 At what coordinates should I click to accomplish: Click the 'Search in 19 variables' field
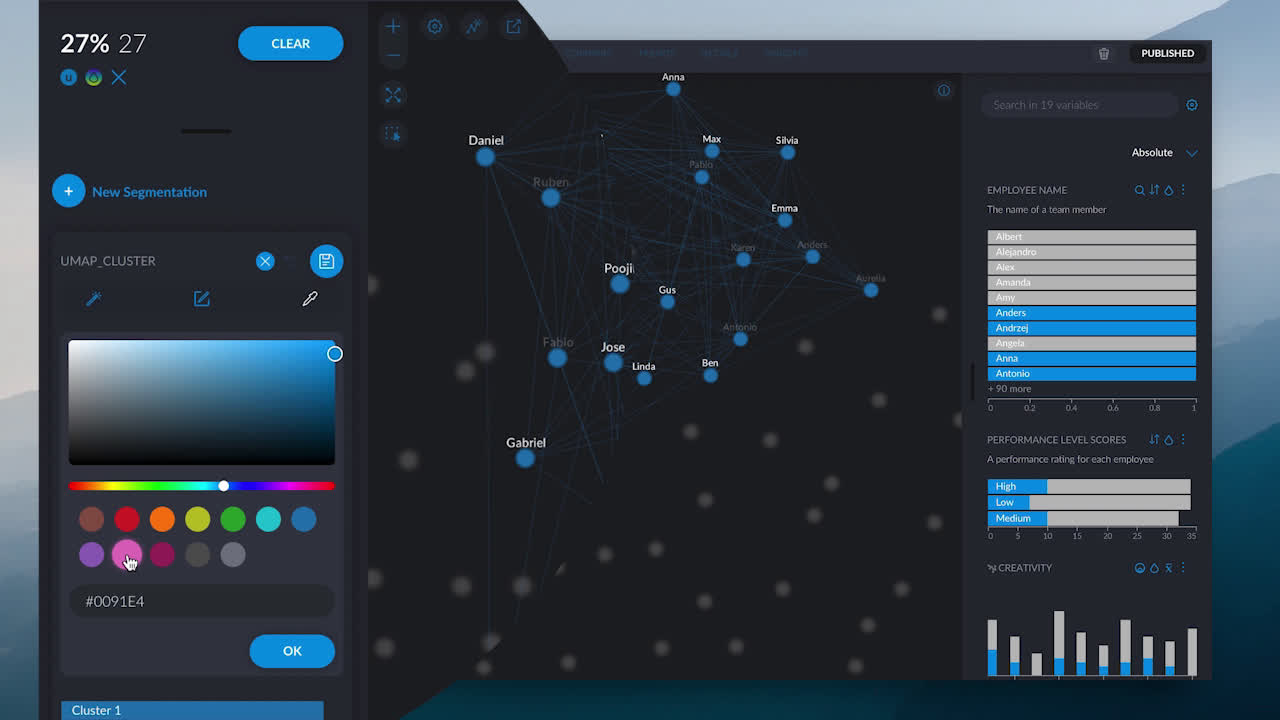1080,105
